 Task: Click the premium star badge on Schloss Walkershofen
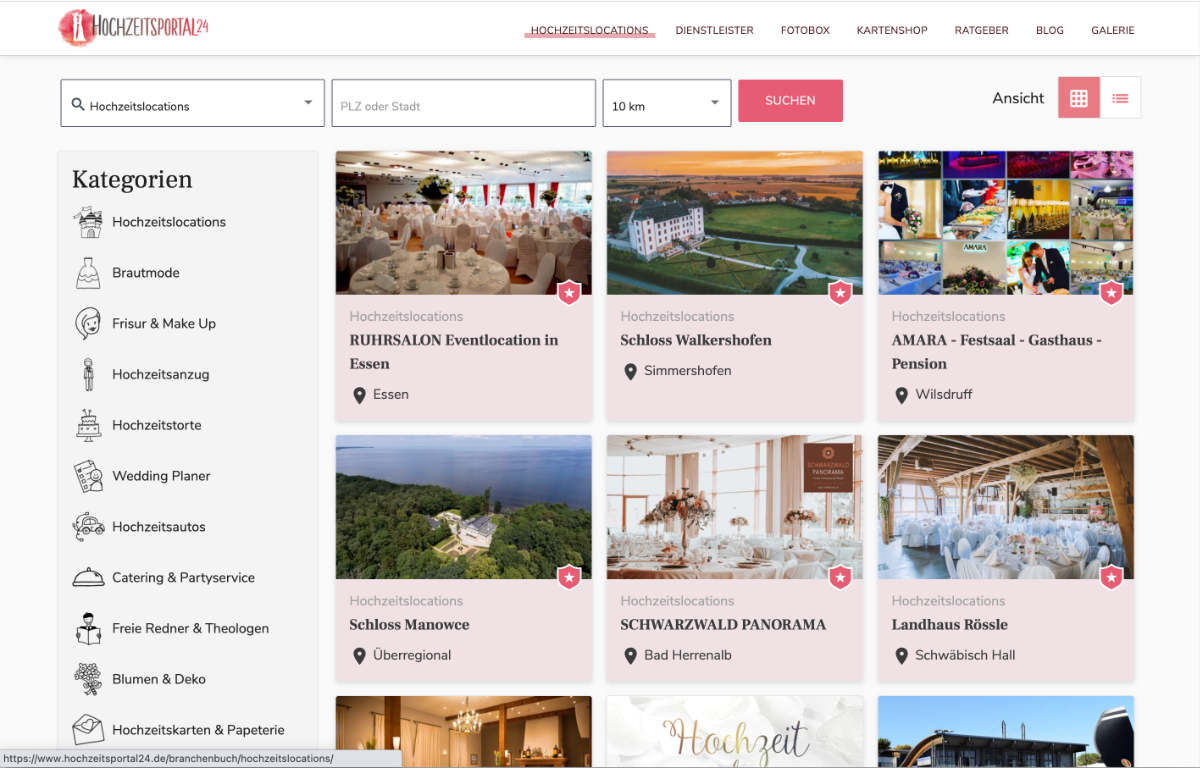pyautogui.click(x=840, y=293)
